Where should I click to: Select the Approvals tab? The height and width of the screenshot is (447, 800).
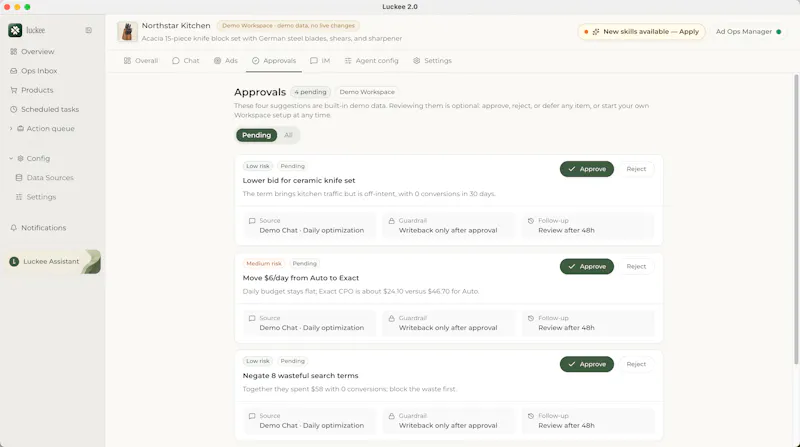point(274,61)
